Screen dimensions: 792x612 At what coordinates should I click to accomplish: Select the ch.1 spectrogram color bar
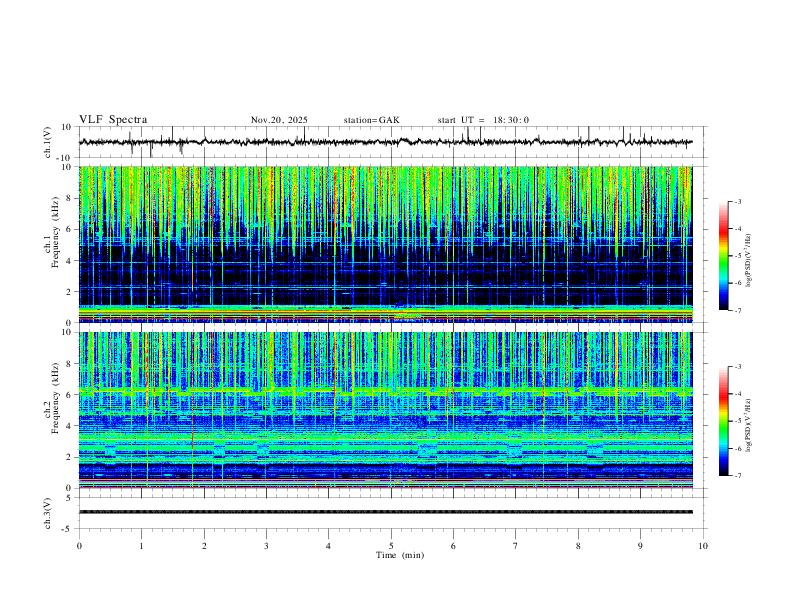click(x=724, y=255)
